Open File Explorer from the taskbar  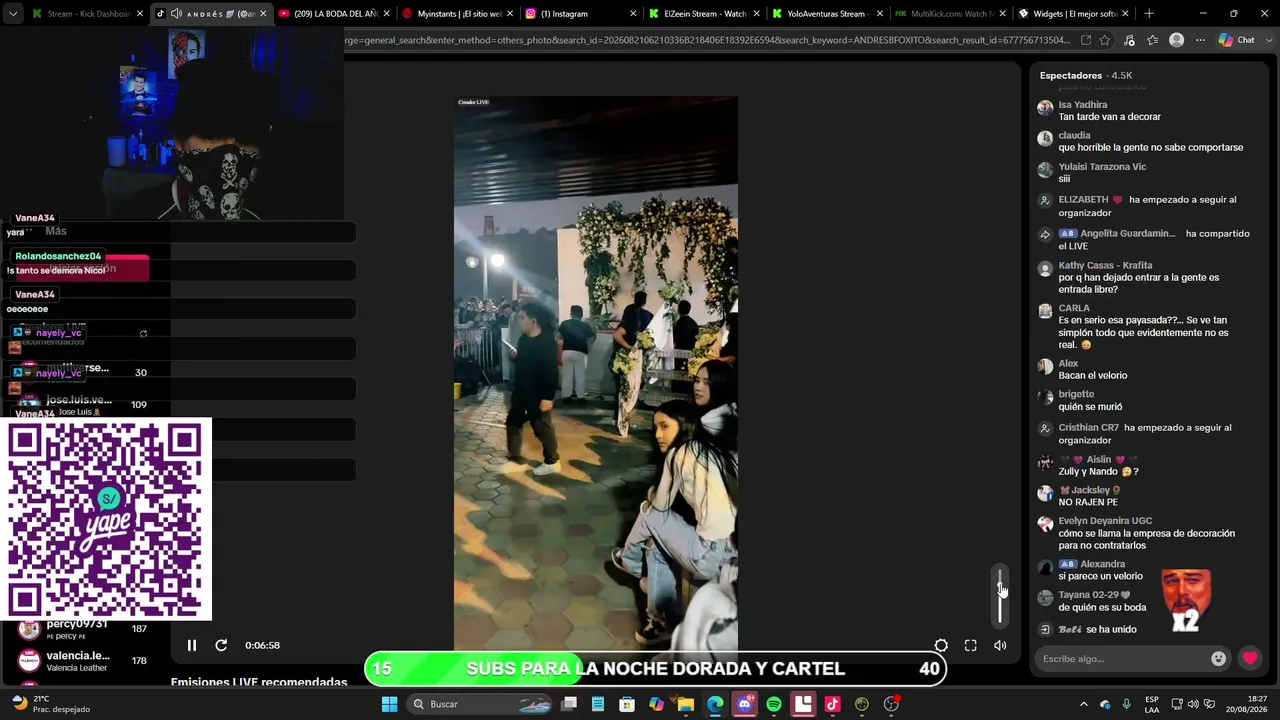[686, 704]
